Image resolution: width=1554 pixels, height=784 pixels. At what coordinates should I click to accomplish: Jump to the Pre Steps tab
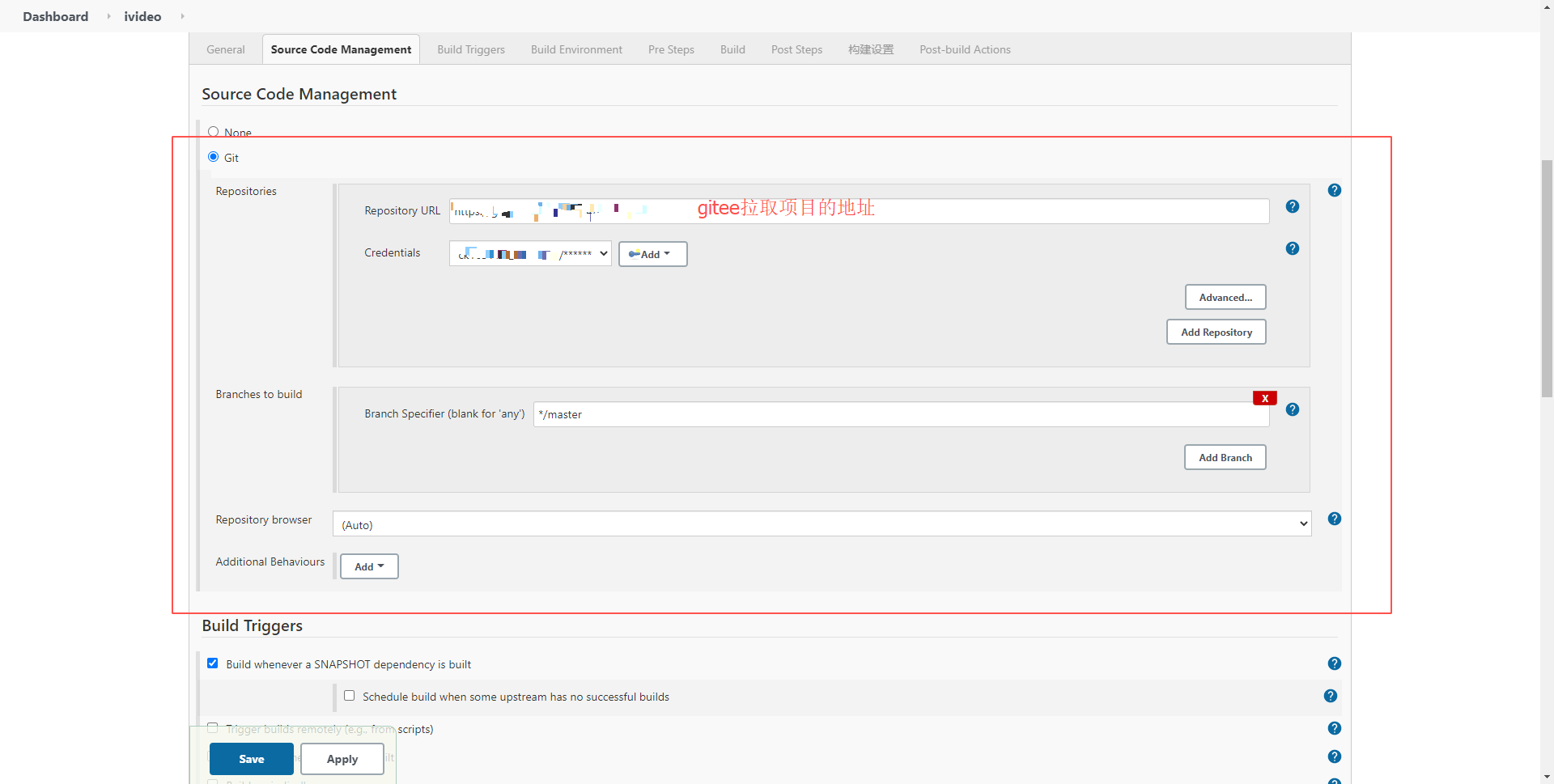(x=671, y=49)
